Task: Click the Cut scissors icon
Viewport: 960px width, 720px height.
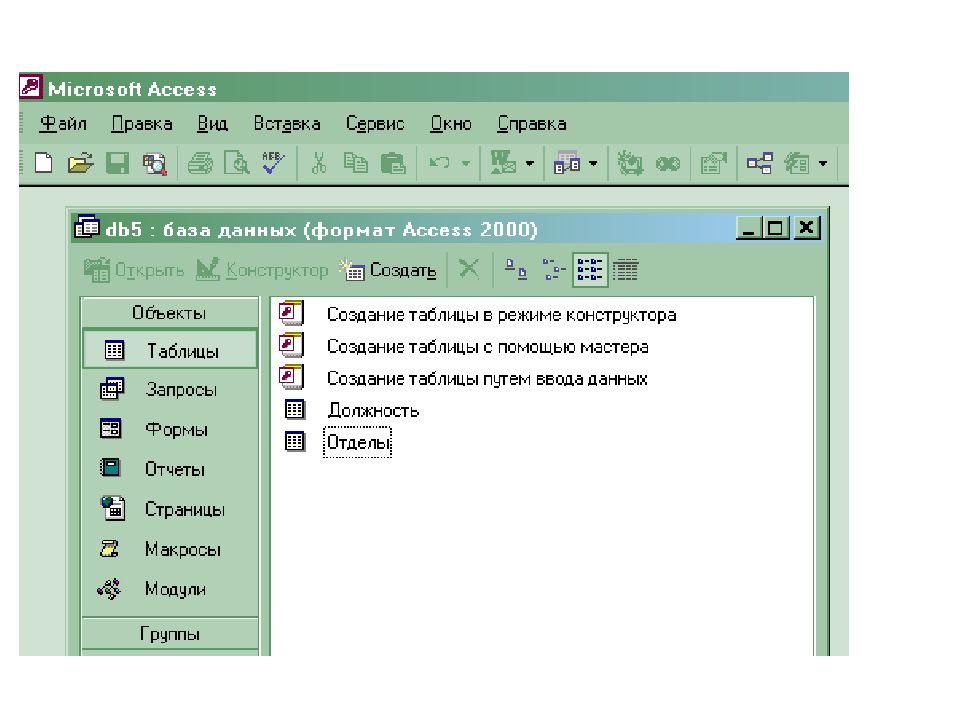Action: [318, 163]
